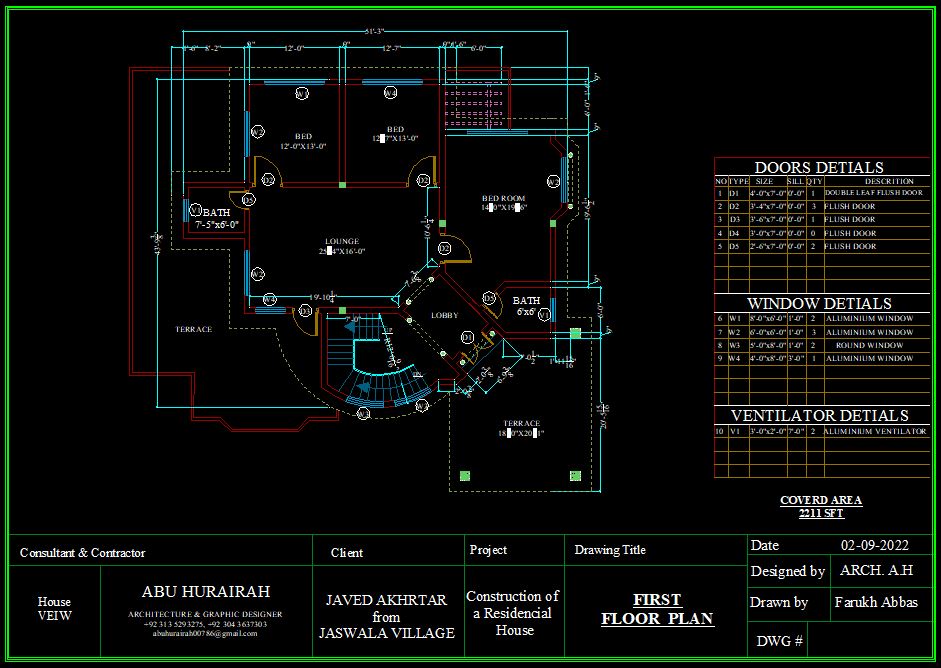The height and width of the screenshot is (668, 941).
Task: Click the dashed stair hatch at the top right
Action: (473, 108)
